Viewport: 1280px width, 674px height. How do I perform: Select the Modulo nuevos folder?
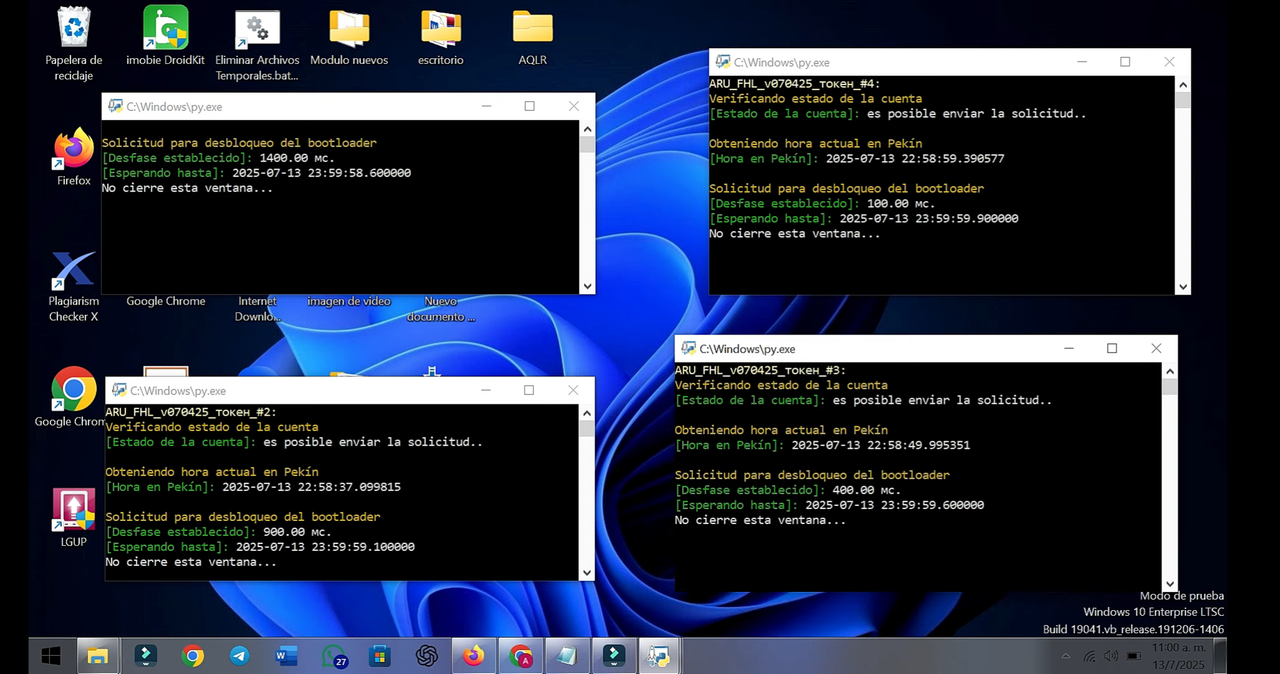pos(349,37)
